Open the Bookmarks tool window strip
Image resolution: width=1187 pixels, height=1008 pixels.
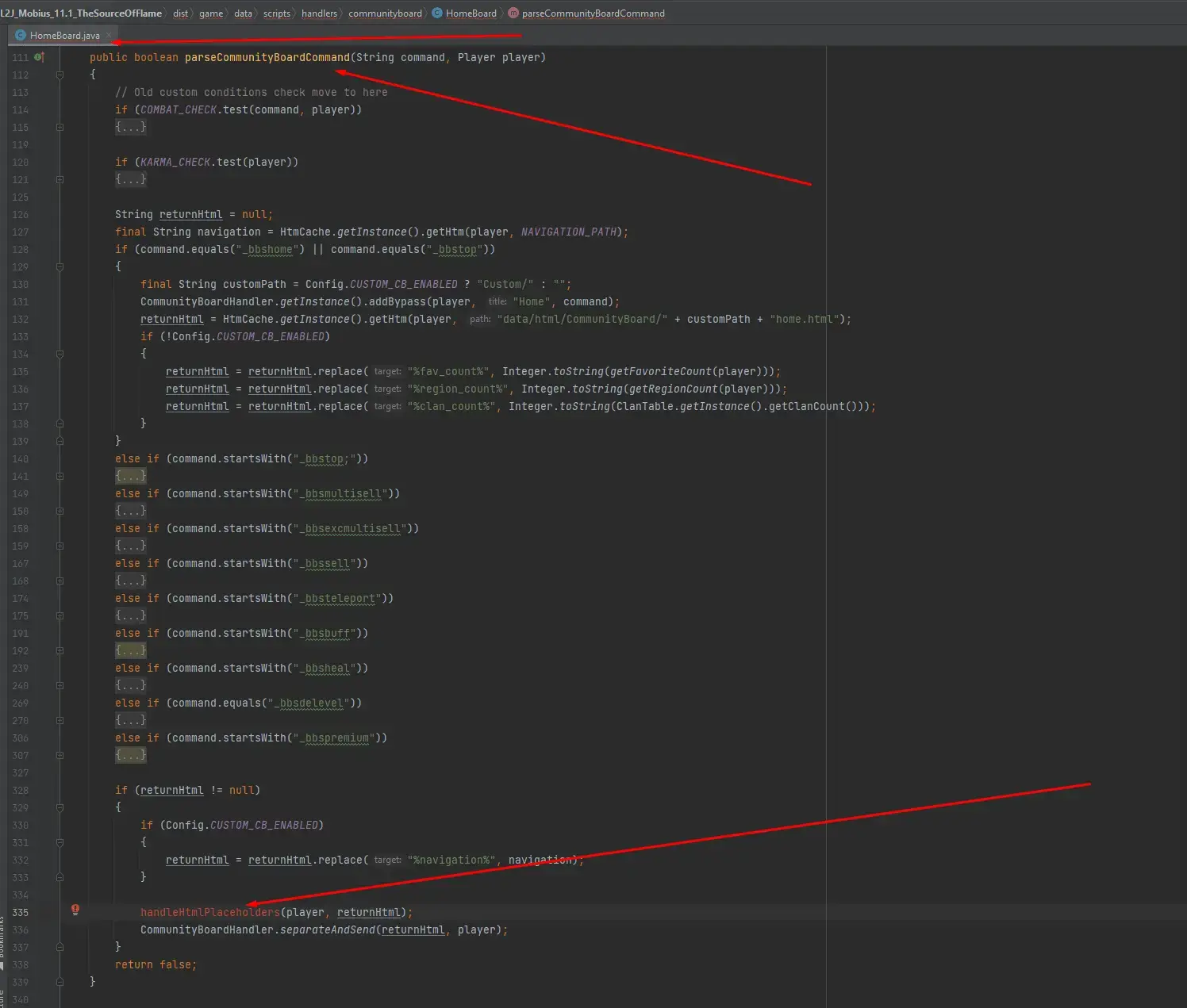[2, 942]
